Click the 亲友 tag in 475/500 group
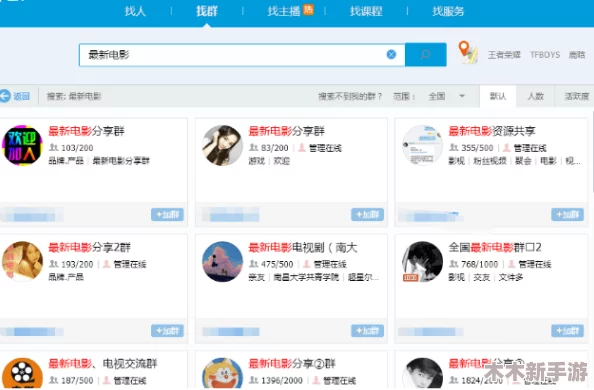This screenshot has width=594, height=390. pos(256,277)
